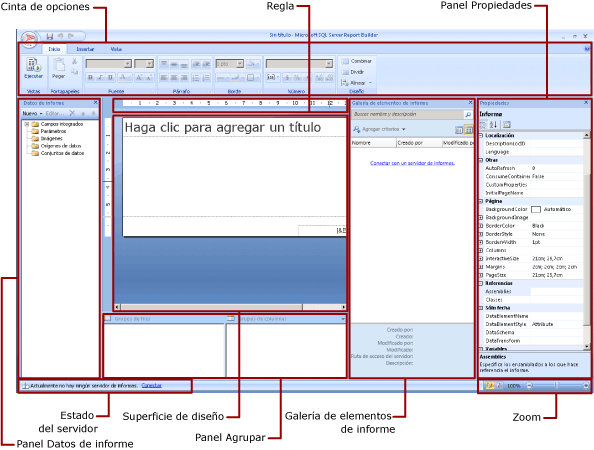
Task: Open the font color button
Action: (x=124, y=78)
